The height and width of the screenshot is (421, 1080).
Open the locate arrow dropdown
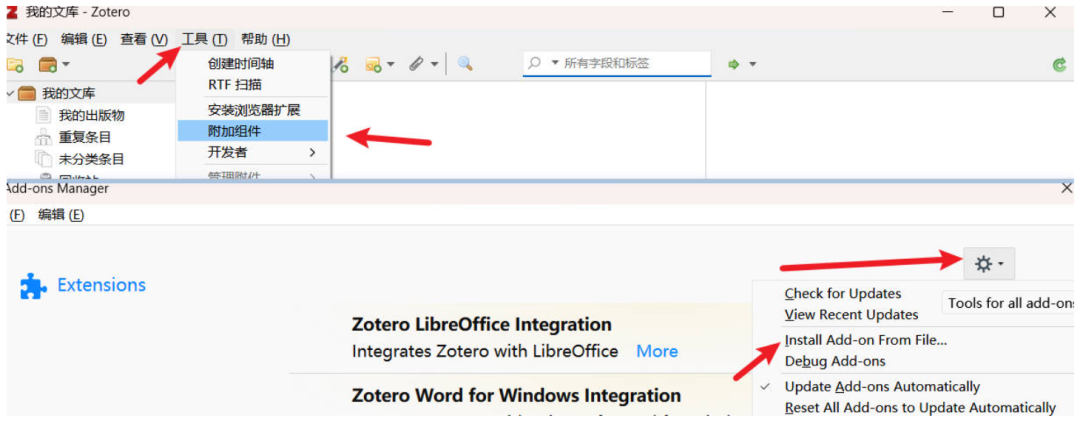[752, 65]
